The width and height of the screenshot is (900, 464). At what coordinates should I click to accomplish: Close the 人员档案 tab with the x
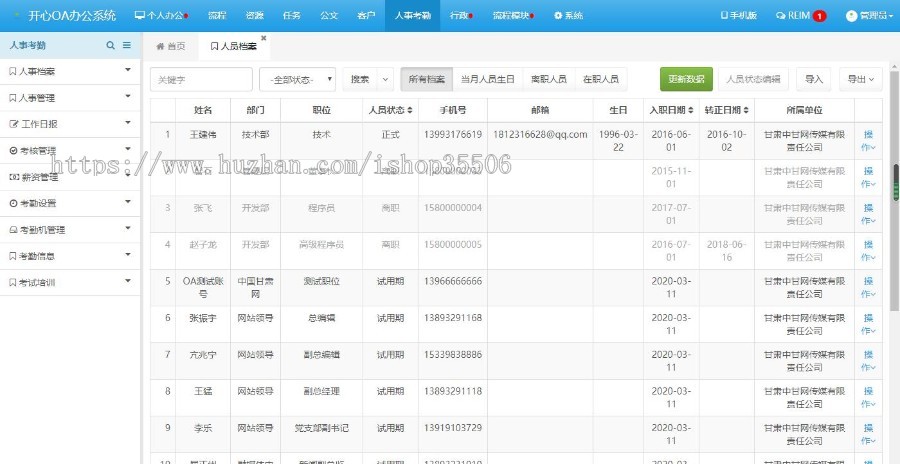tap(263, 38)
